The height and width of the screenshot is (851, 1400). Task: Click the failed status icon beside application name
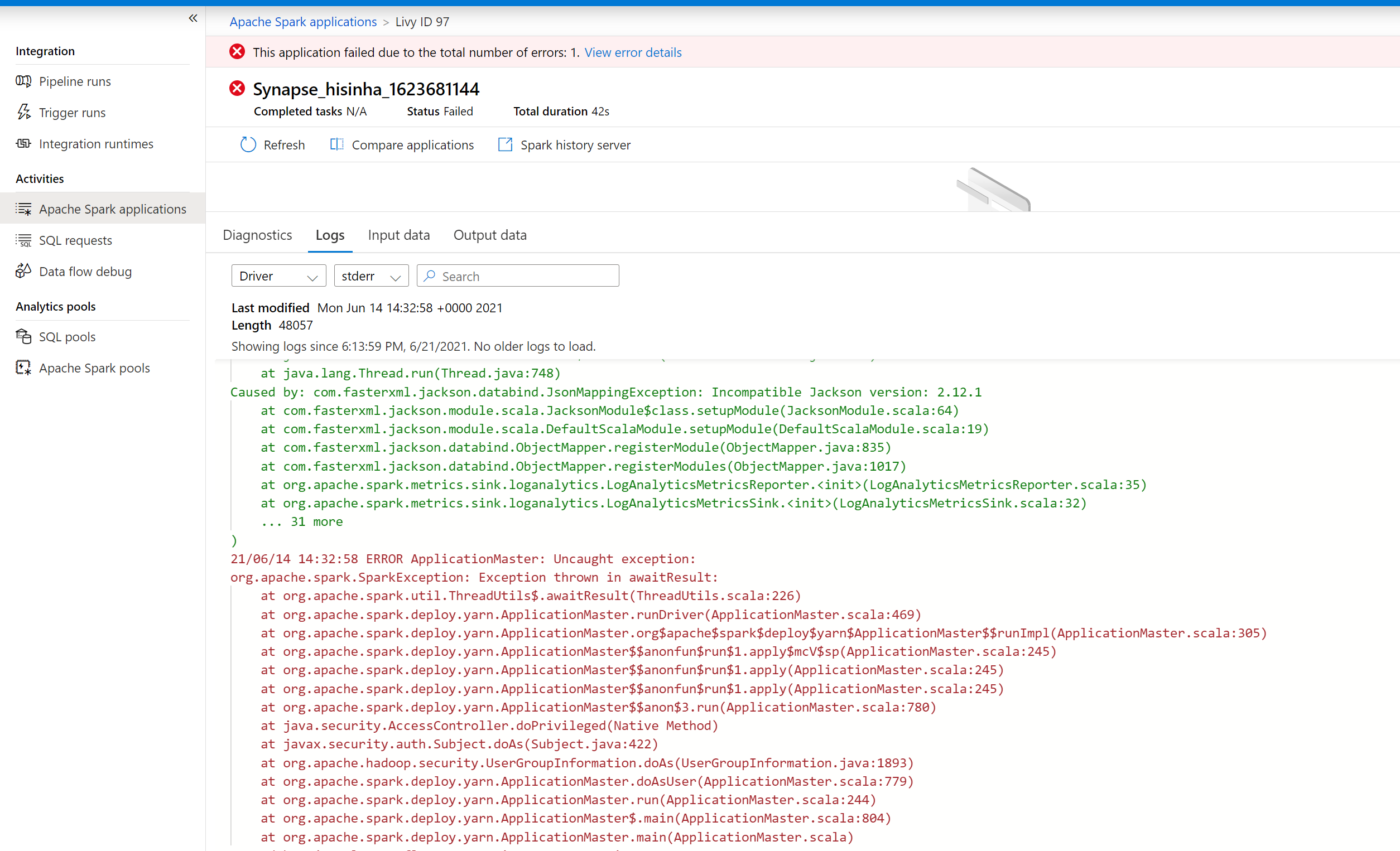(x=237, y=88)
